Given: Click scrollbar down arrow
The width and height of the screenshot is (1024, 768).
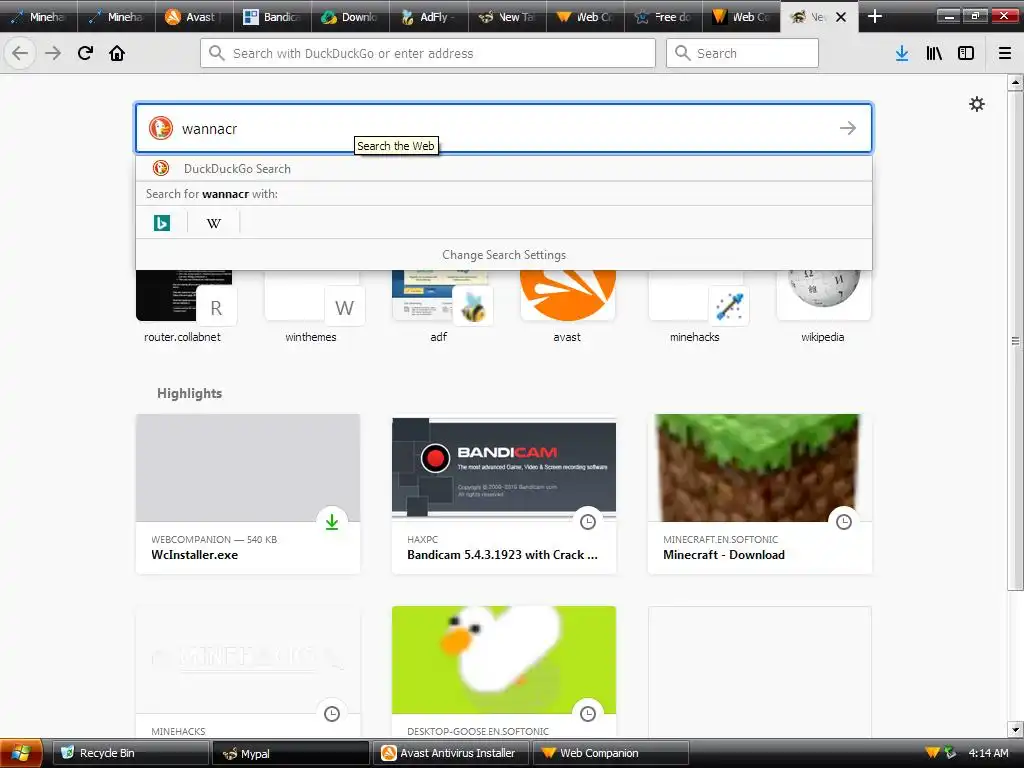Looking at the screenshot, I should [x=1015, y=729].
